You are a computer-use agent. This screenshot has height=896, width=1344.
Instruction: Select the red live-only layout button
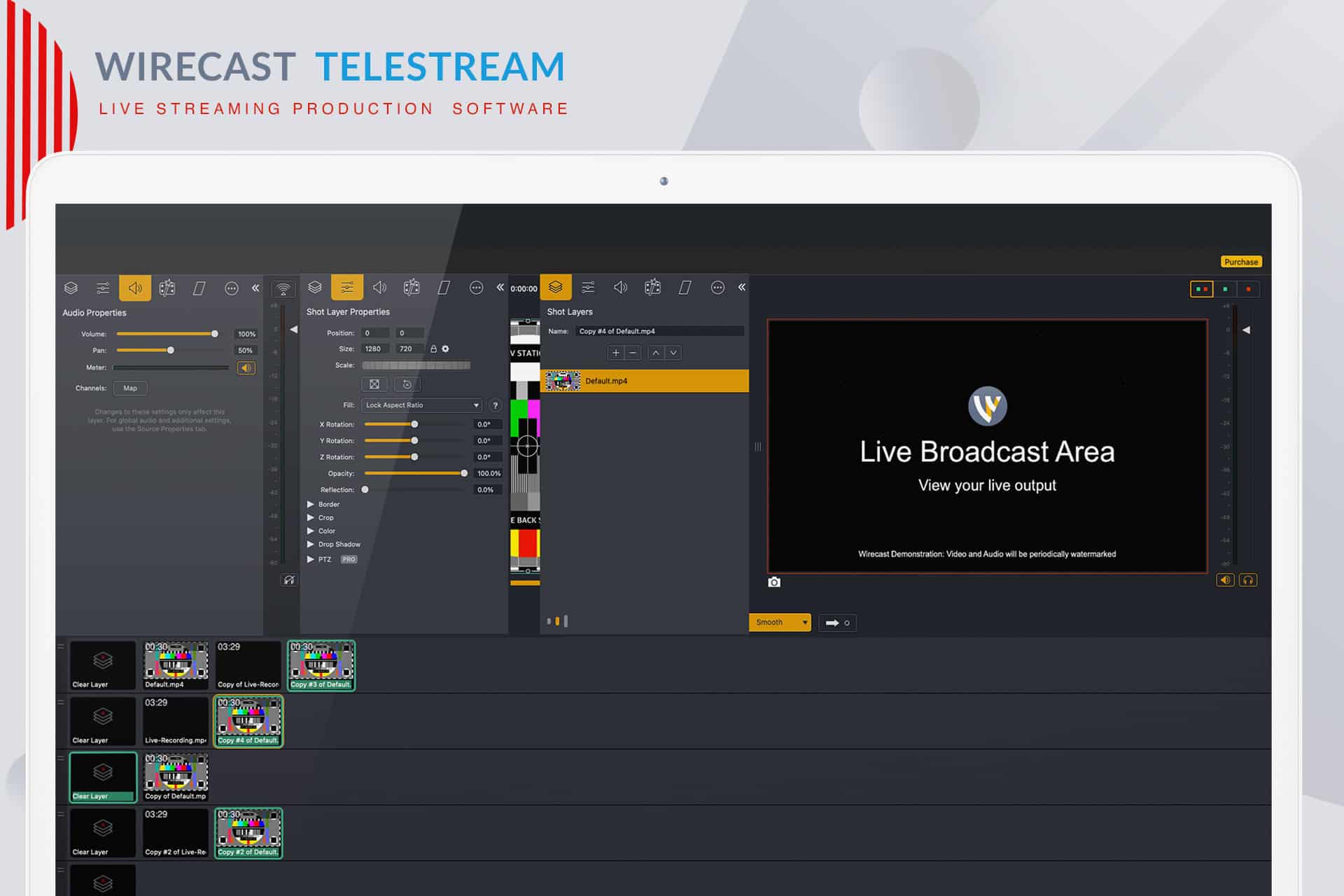1248,289
